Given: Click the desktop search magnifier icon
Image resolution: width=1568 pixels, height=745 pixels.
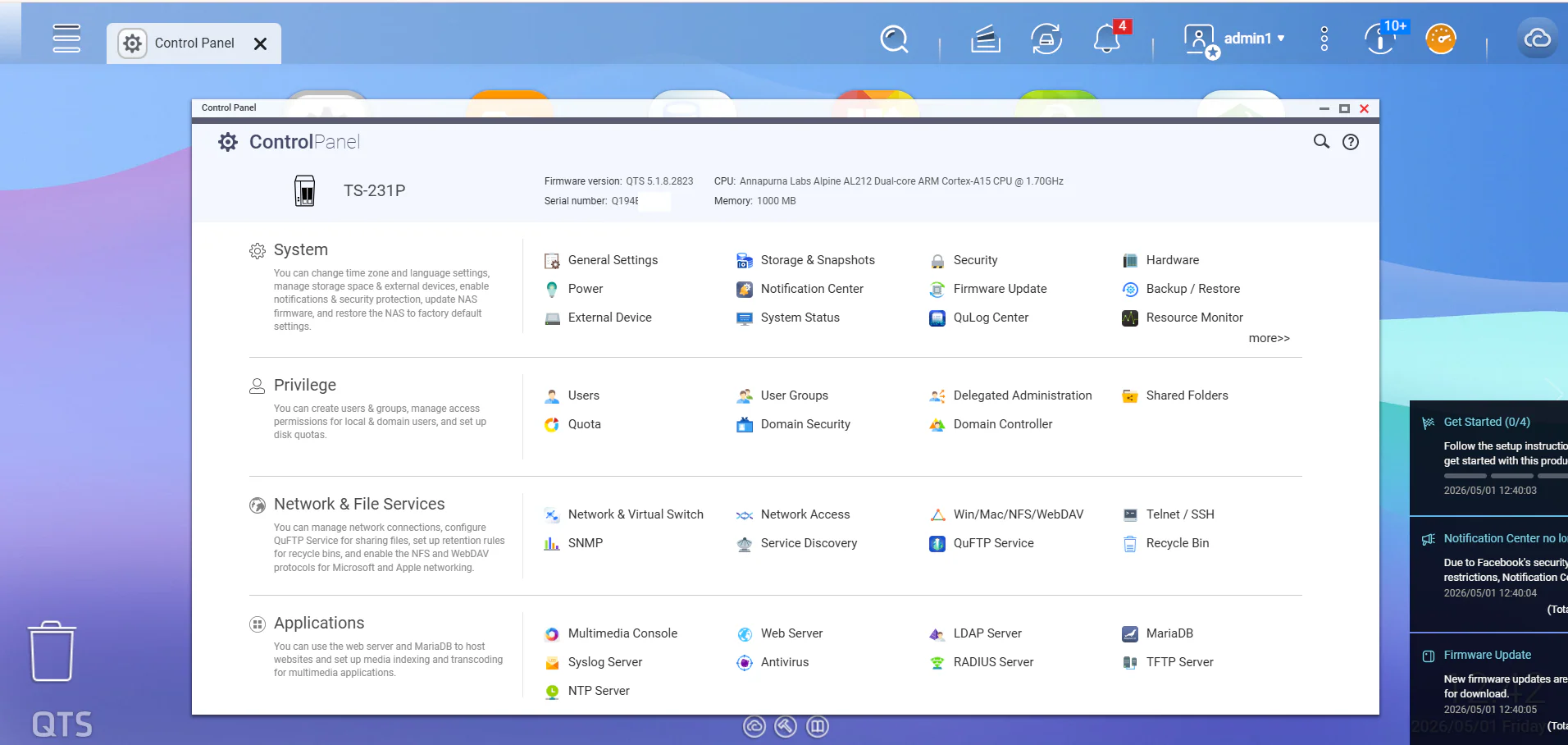Looking at the screenshot, I should tap(894, 39).
